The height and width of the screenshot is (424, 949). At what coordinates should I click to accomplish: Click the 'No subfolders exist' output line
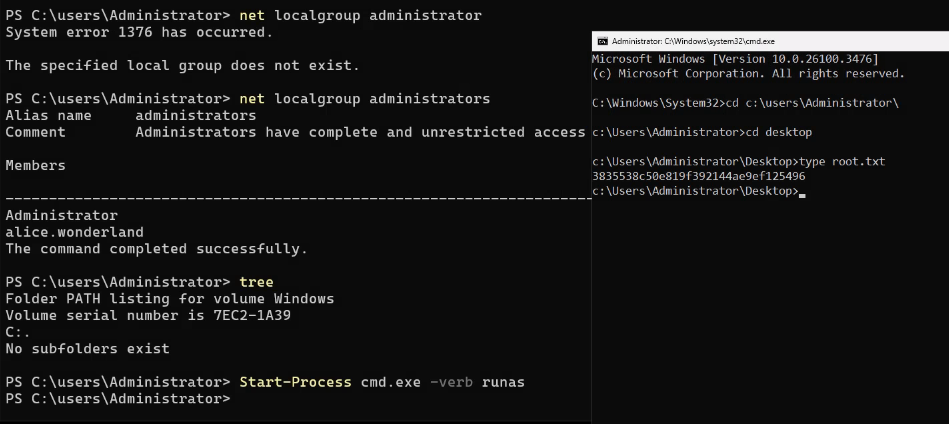tap(87, 349)
